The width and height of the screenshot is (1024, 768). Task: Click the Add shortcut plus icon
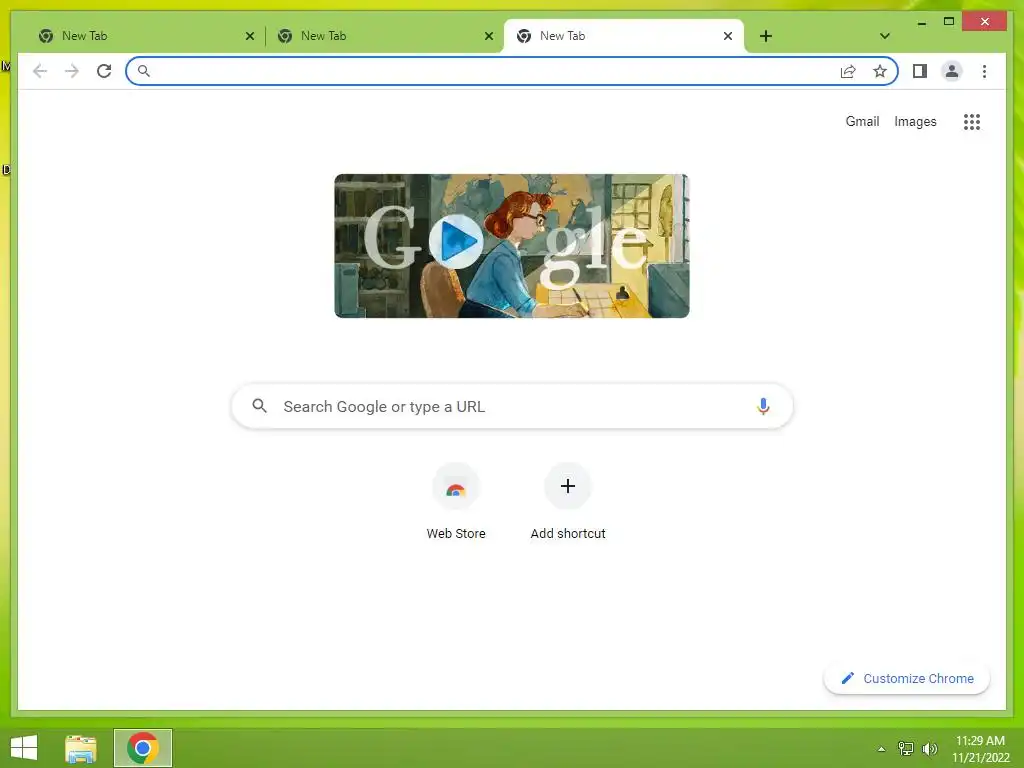pyautogui.click(x=568, y=486)
